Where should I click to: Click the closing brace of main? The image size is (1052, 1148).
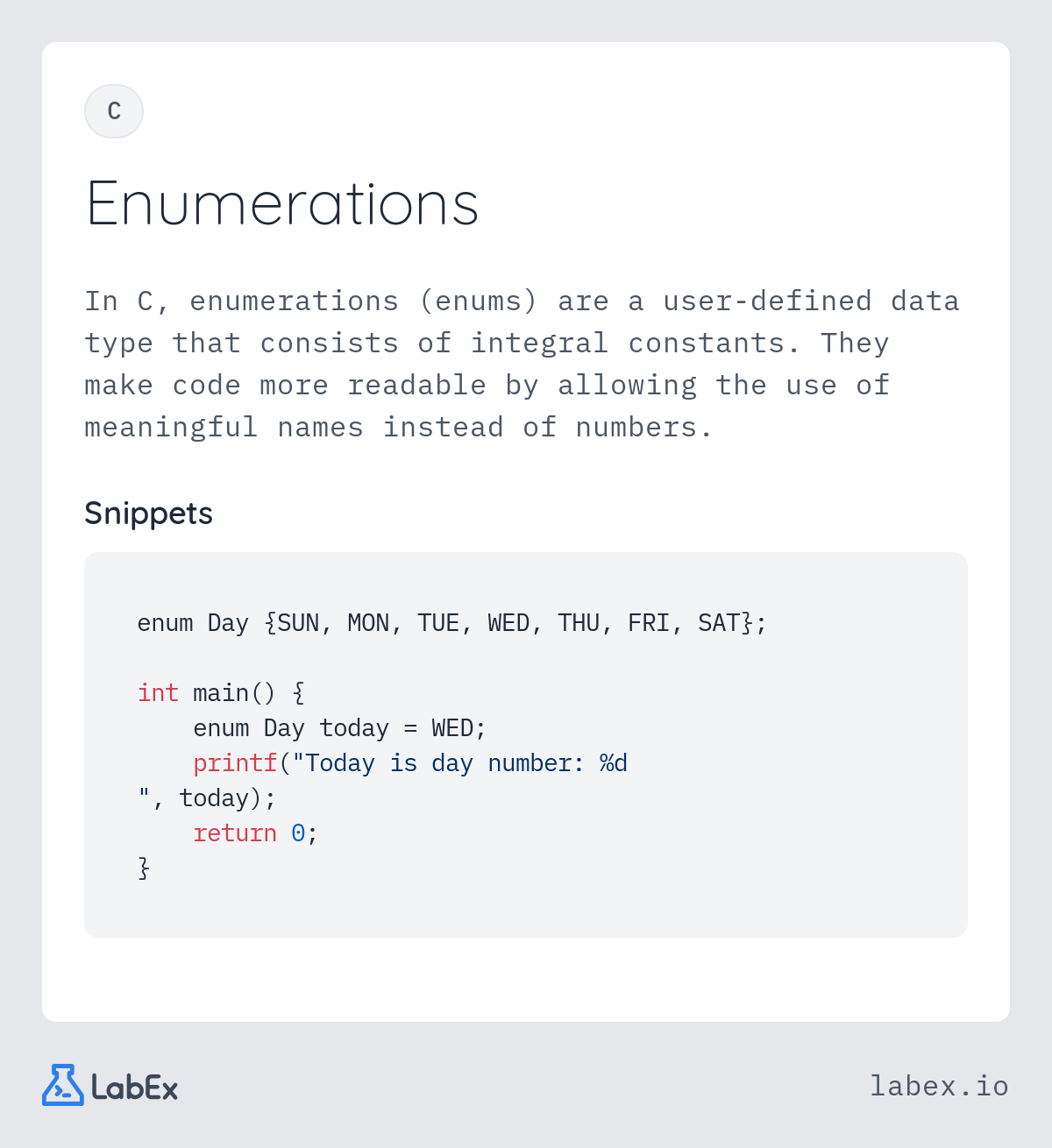tap(144, 868)
